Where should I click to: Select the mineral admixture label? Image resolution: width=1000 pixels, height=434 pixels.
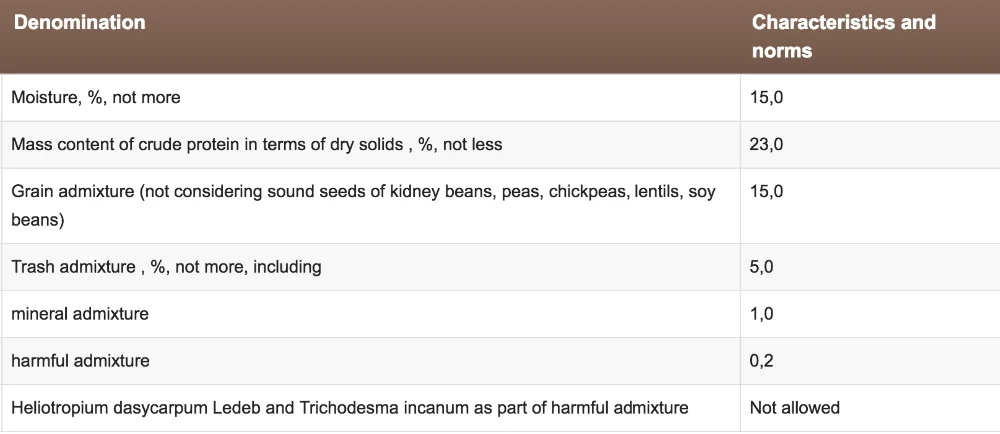tap(80, 314)
